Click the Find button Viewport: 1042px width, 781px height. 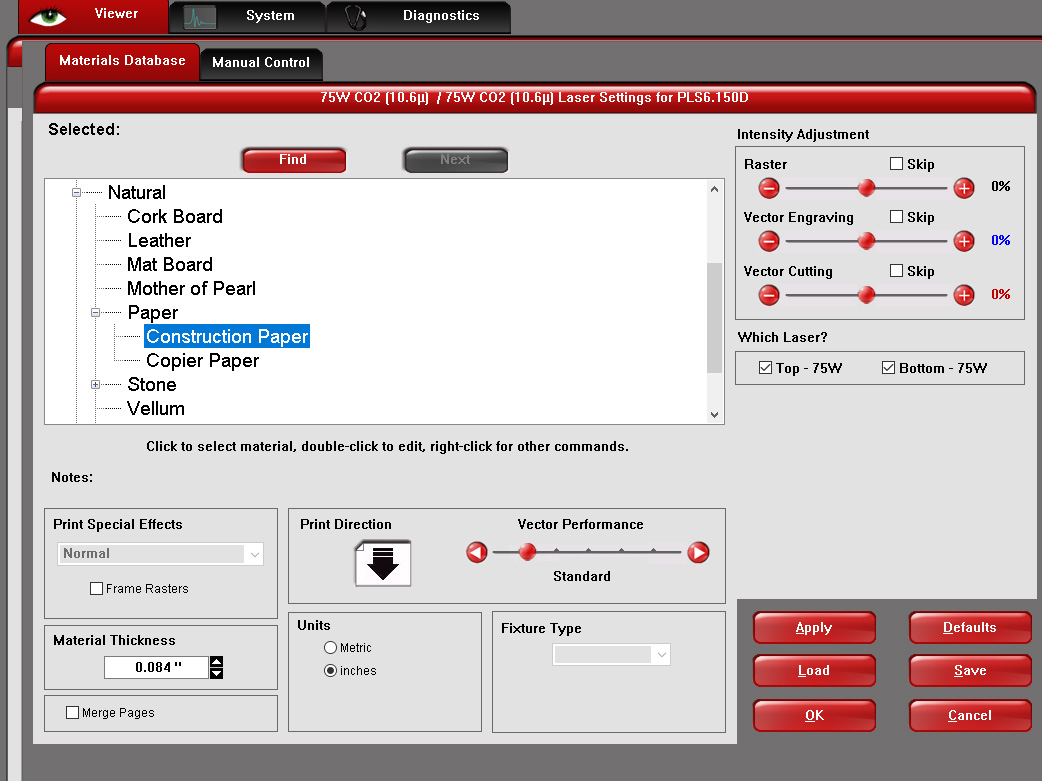(x=294, y=160)
